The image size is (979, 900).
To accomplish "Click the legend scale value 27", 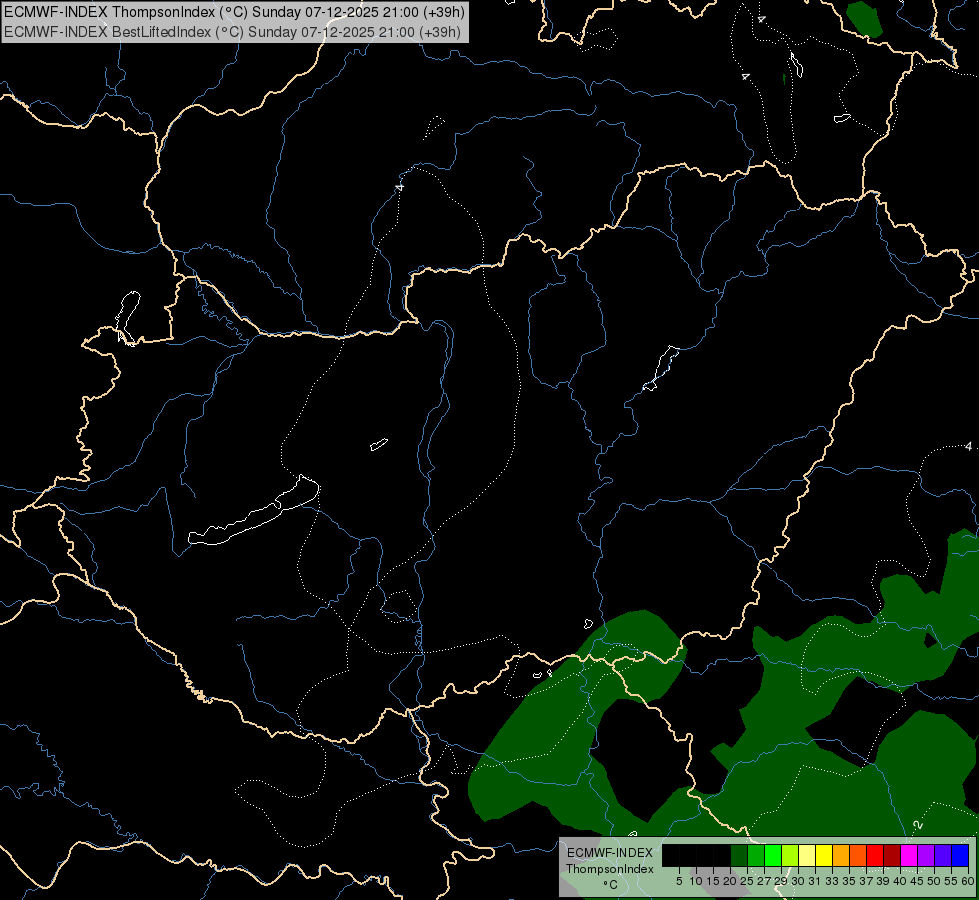I will (x=764, y=881).
